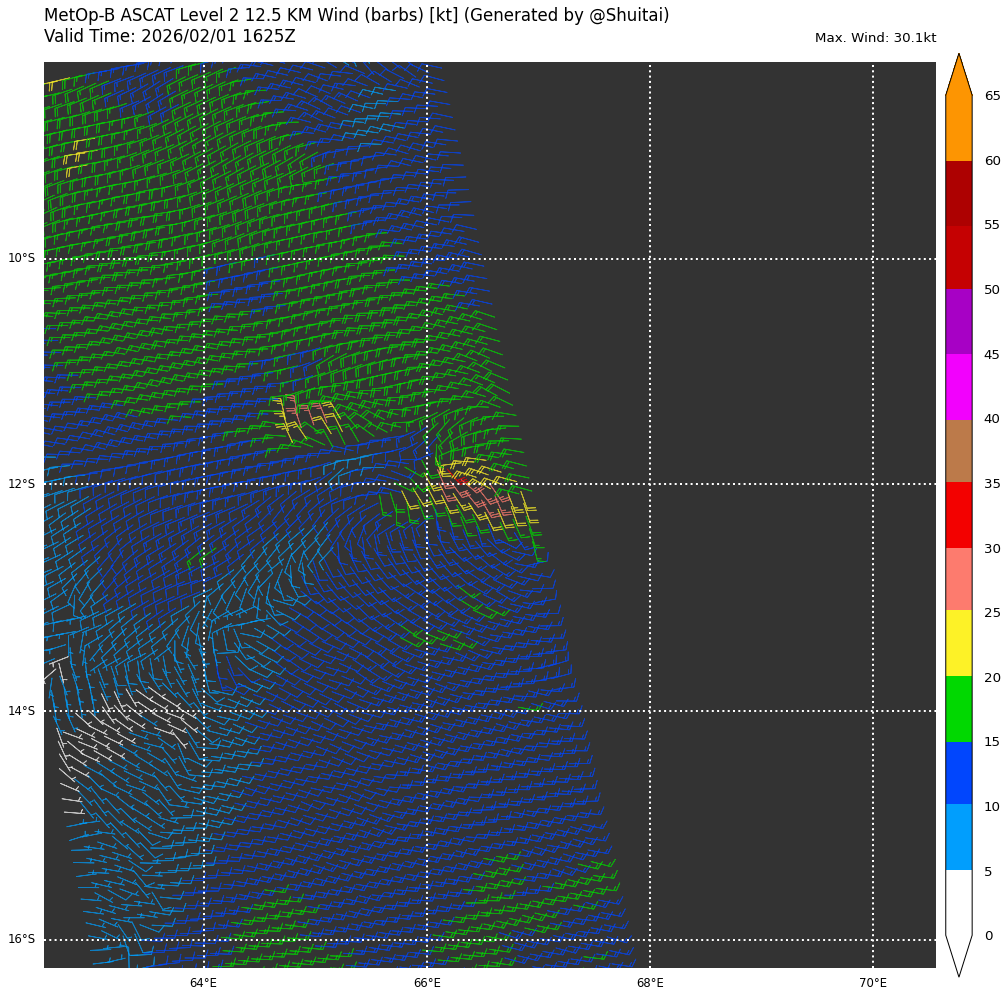Viewport: 1008px width, 997px height.
Task: Click the light blue 5-10 kt colorbar segment
Action: click(958, 837)
